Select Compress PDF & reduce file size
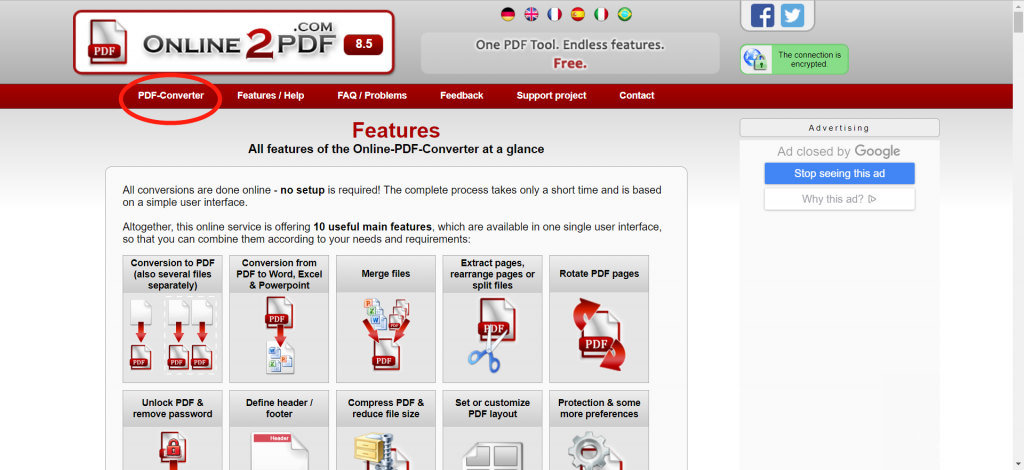The height and width of the screenshot is (470, 1024). (385, 430)
